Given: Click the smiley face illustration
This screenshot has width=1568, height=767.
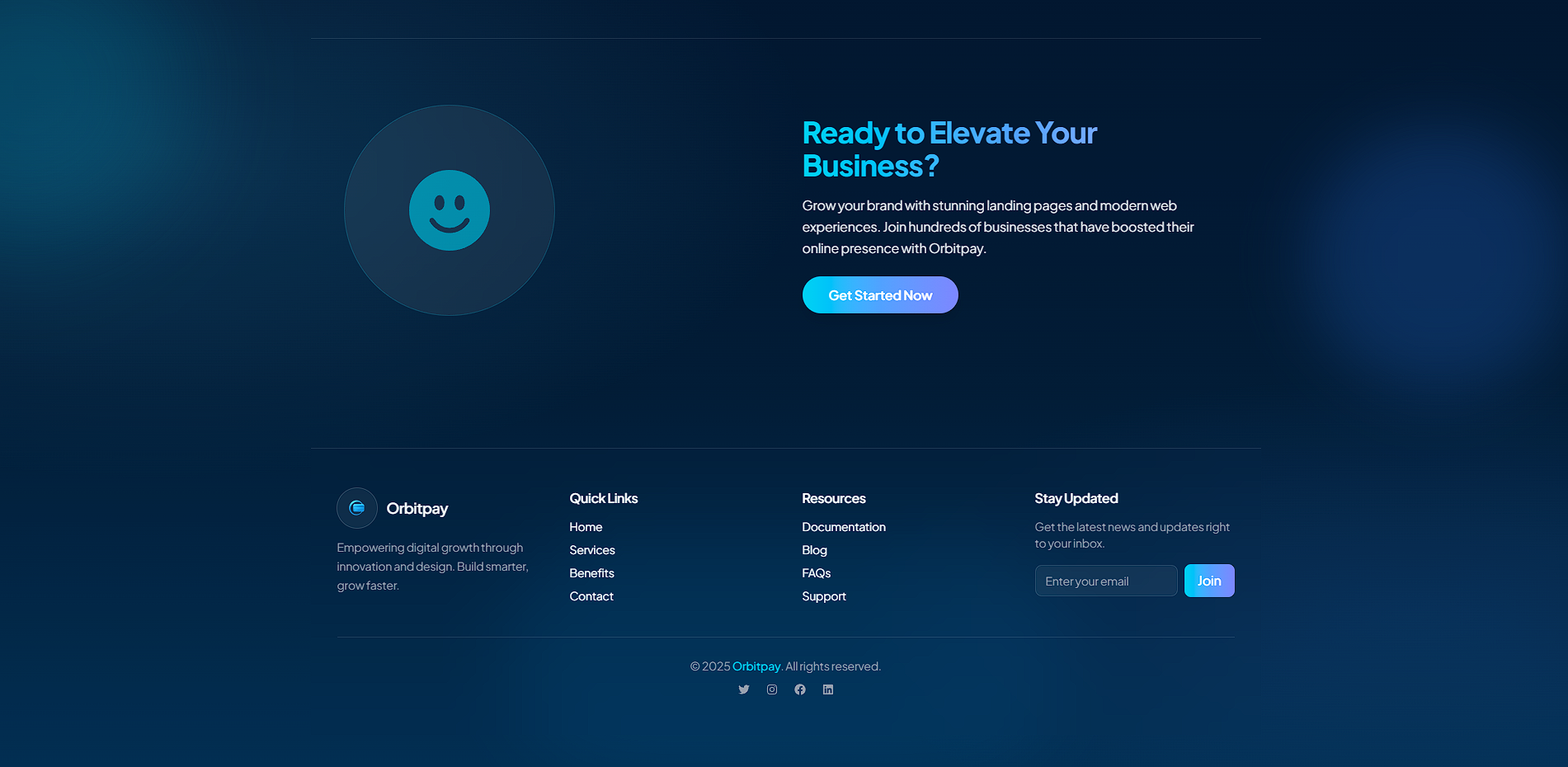Looking at the screenshot, I should (450, 210).
